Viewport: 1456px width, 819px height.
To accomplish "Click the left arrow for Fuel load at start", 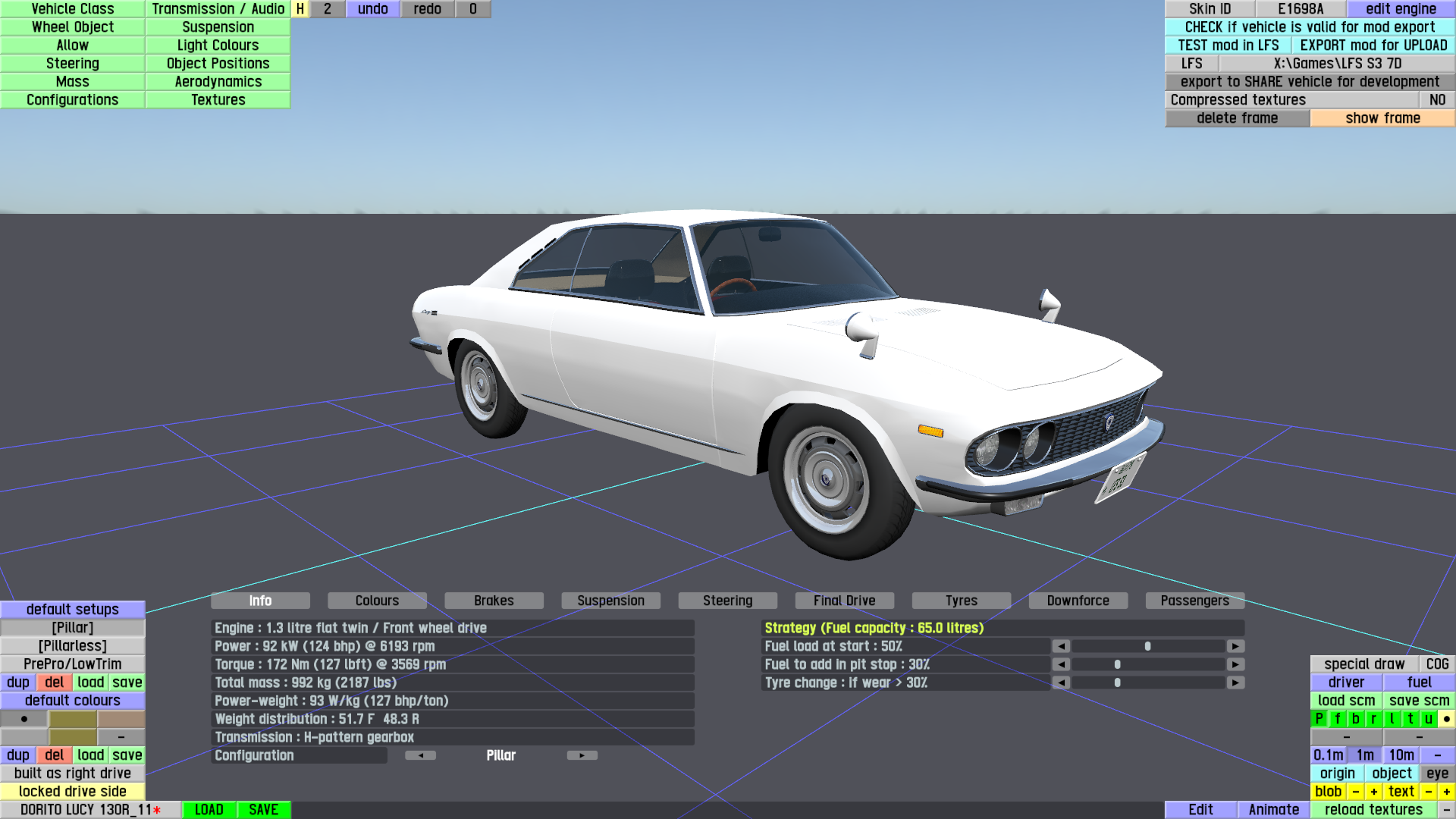I will 1061,646.
